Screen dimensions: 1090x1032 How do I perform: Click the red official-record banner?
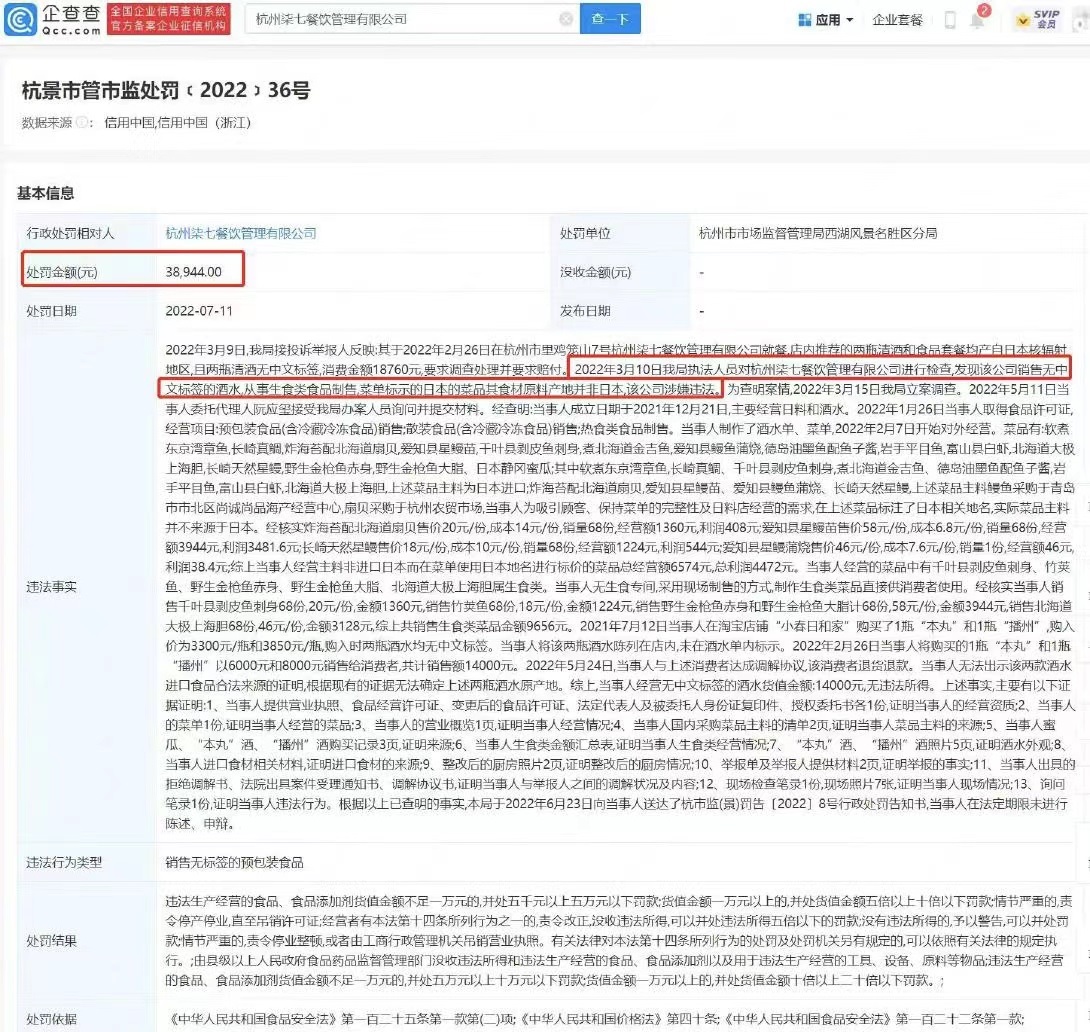pos(168,19)
